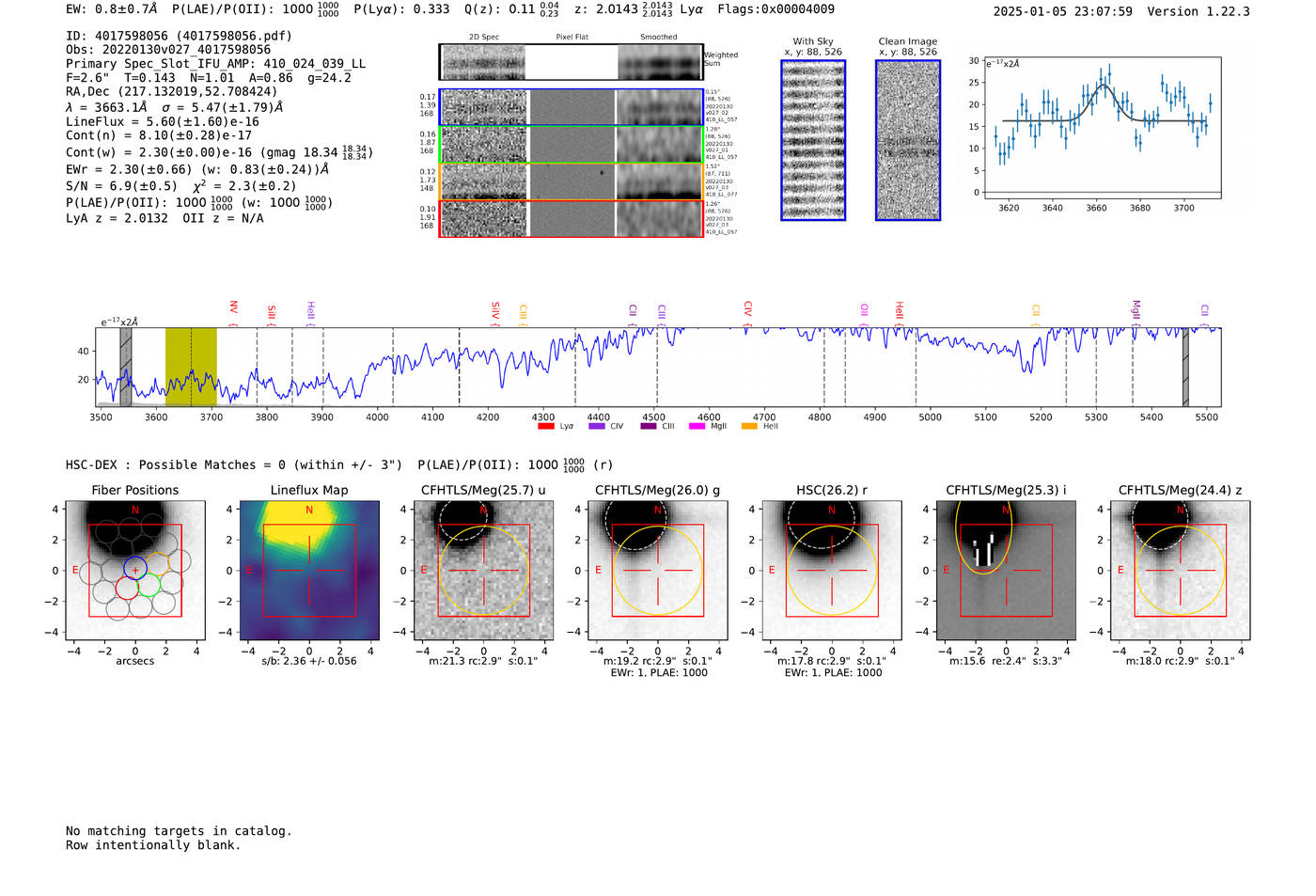The width and height of the screenshot is (1316, 896).
Task: Click the 'Row intentionally blank.' text
Action: pos(153,845)
